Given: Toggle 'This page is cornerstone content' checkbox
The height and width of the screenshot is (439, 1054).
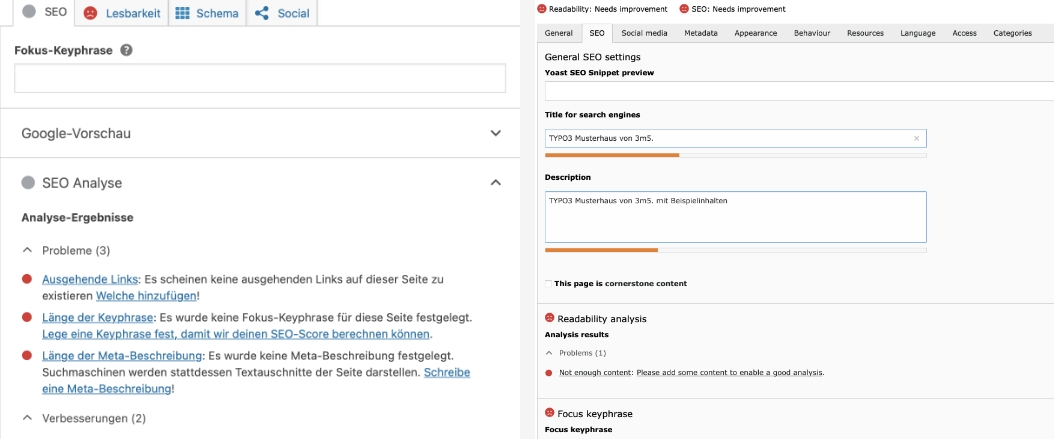Looking at the screenshot, I should (x=549, y=284).
